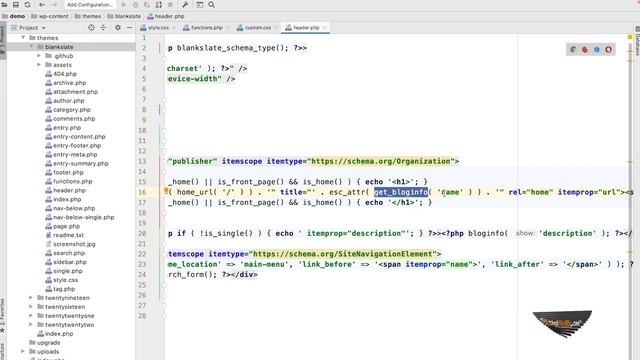Expand the twentytwentytwo folder

(x=31, y=324)
